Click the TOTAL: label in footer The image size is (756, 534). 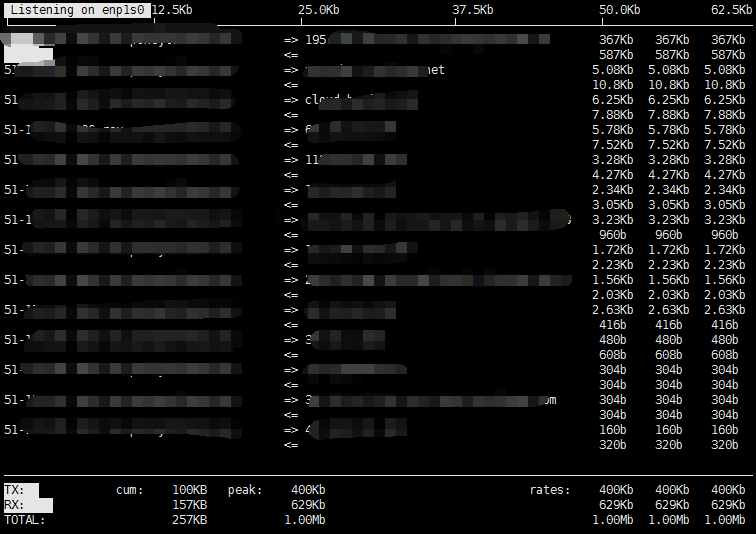click(24, 520)
